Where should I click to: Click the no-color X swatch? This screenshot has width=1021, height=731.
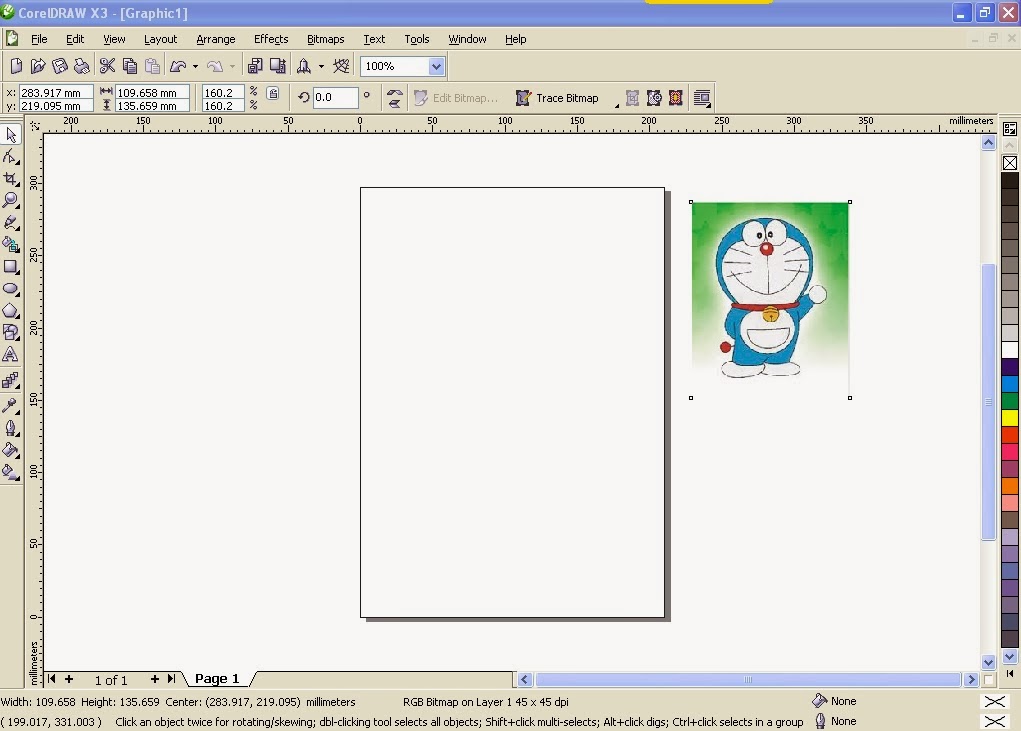tap(1010, 163)
